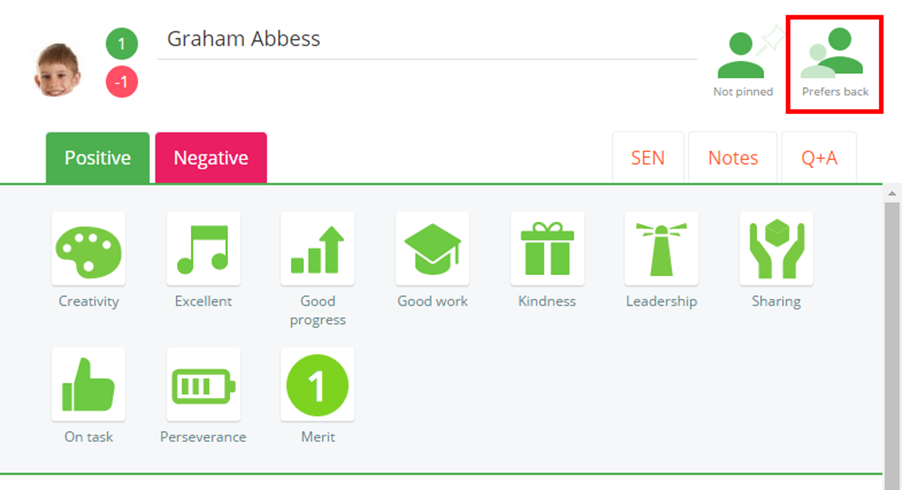The image size is (902, 490).
Task: Award the Creativity palette badge
Action: tap(89, 249)
